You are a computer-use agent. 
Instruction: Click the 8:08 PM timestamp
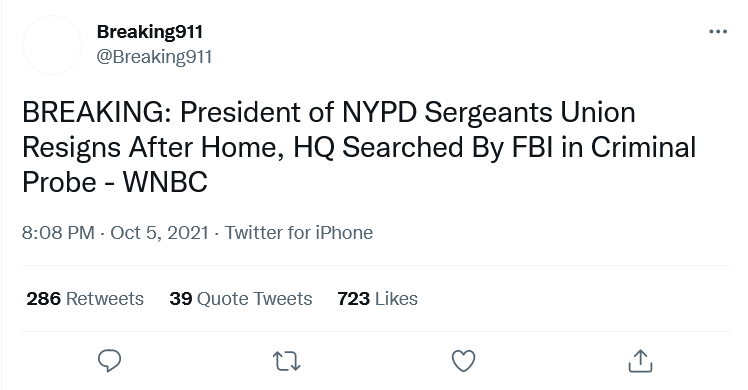tap(58, 233)
